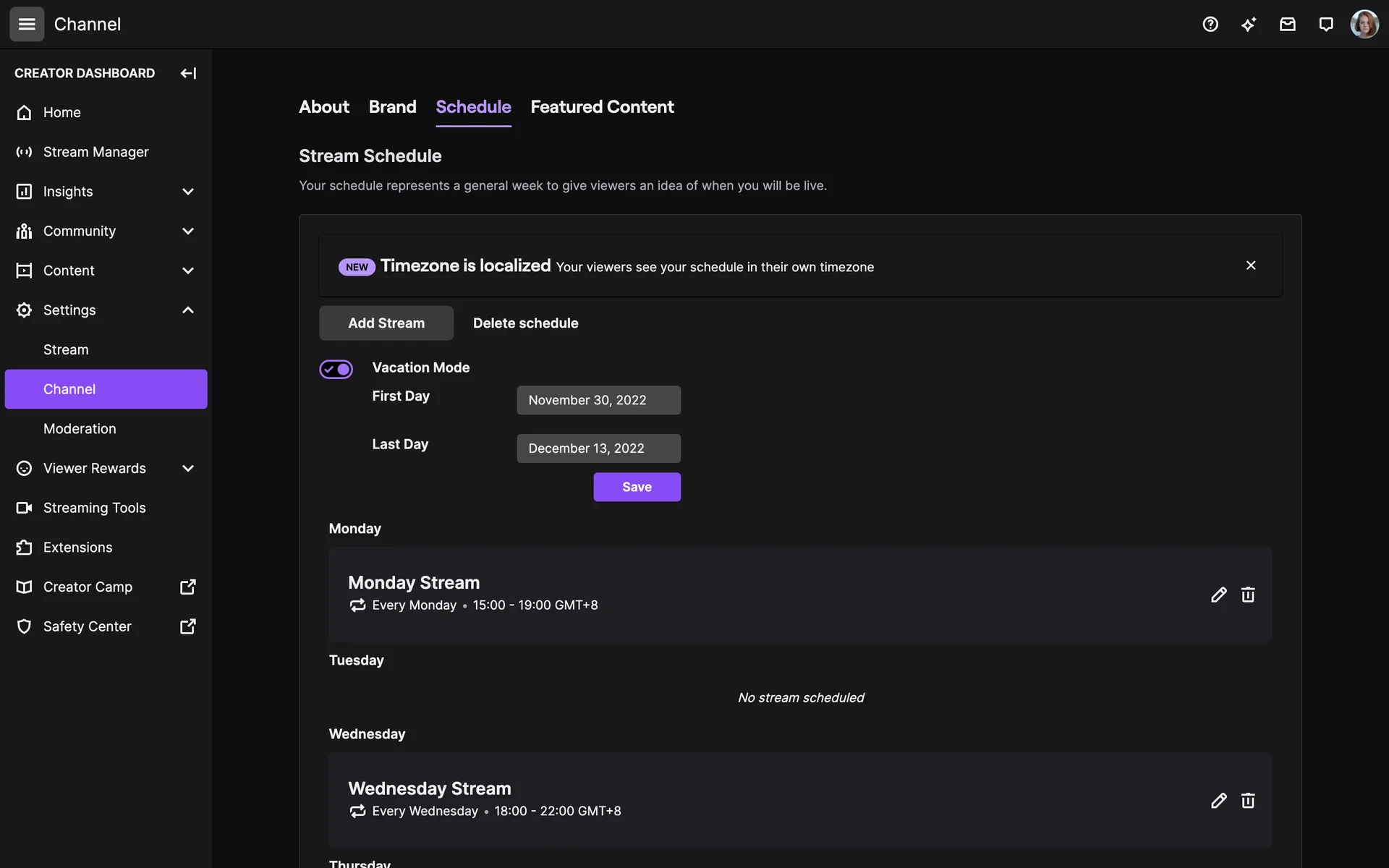
Task: Expand the Insights section
Action: (188, 192)
